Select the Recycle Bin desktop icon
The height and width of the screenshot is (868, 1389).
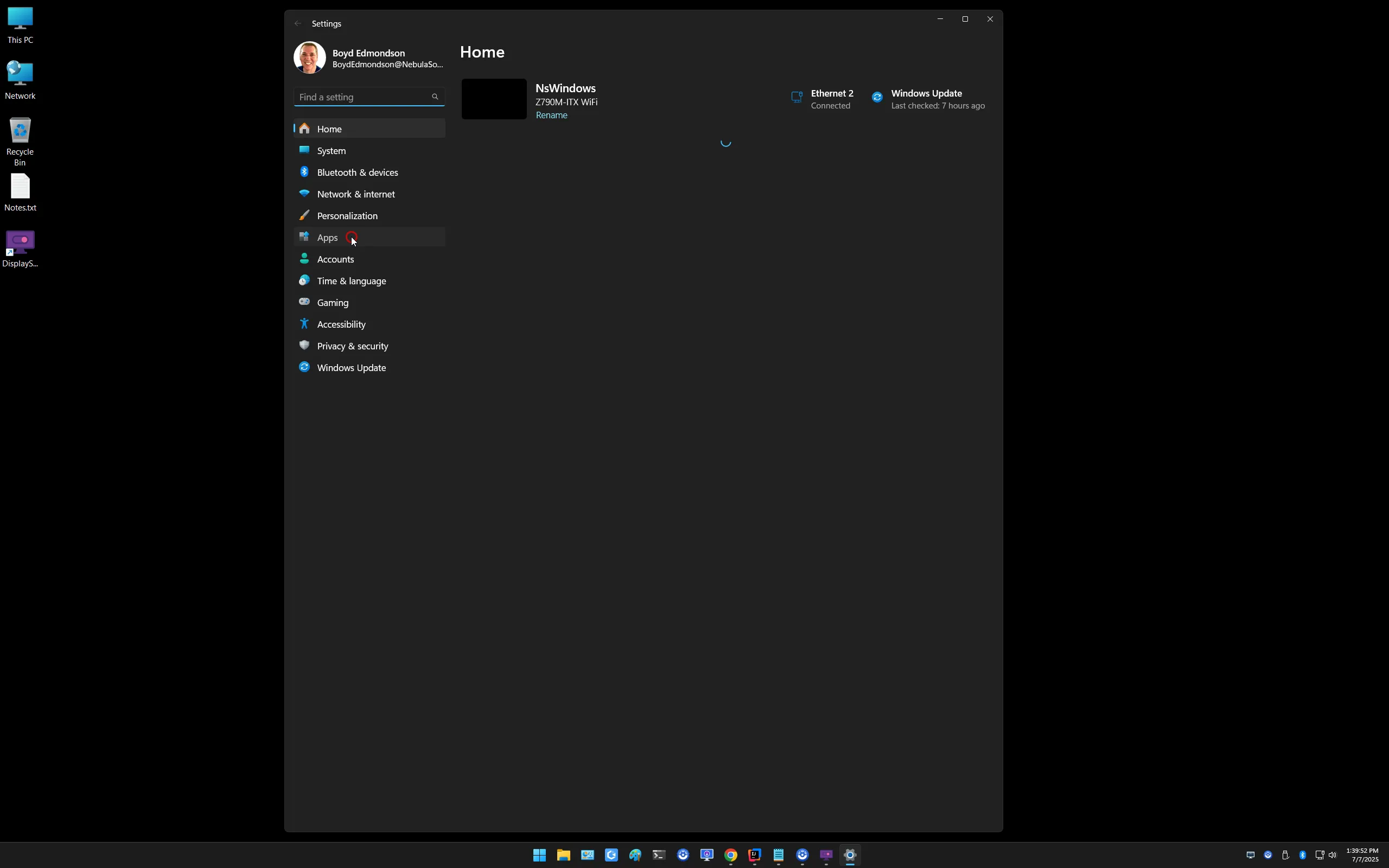[20, 142]
